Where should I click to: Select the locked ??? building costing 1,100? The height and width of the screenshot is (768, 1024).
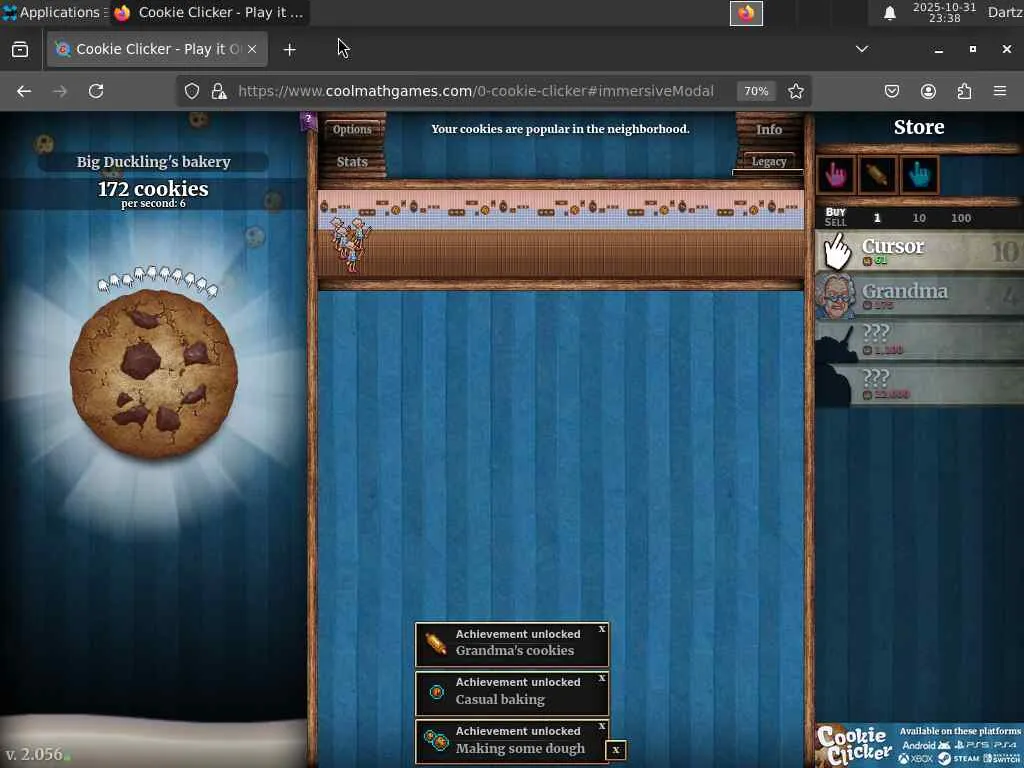[919, 340]
